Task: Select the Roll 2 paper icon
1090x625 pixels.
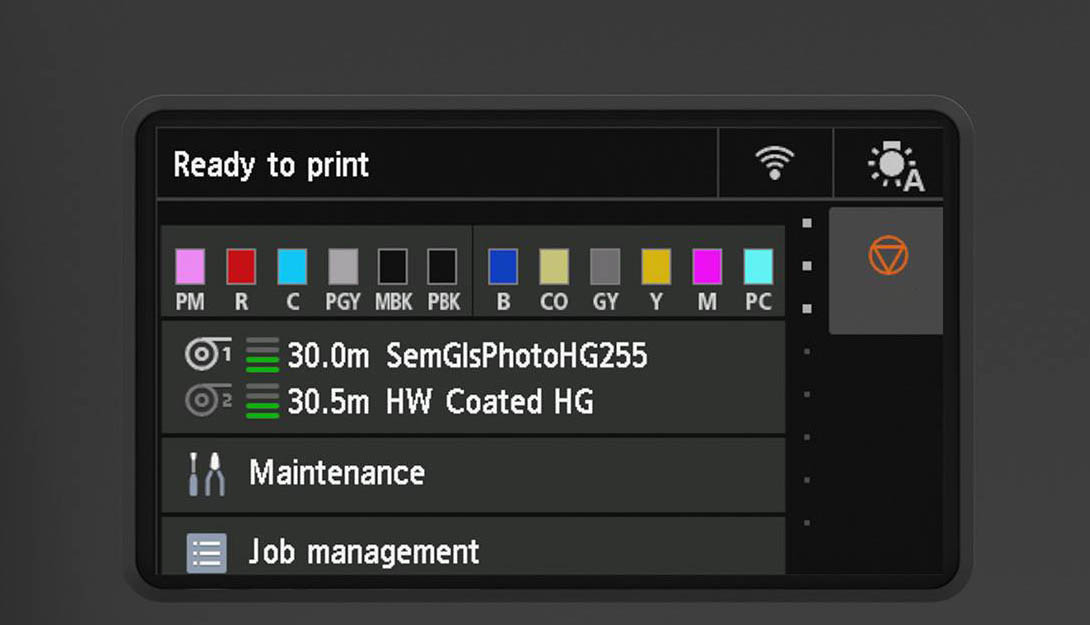Action: tap(207, 401)
